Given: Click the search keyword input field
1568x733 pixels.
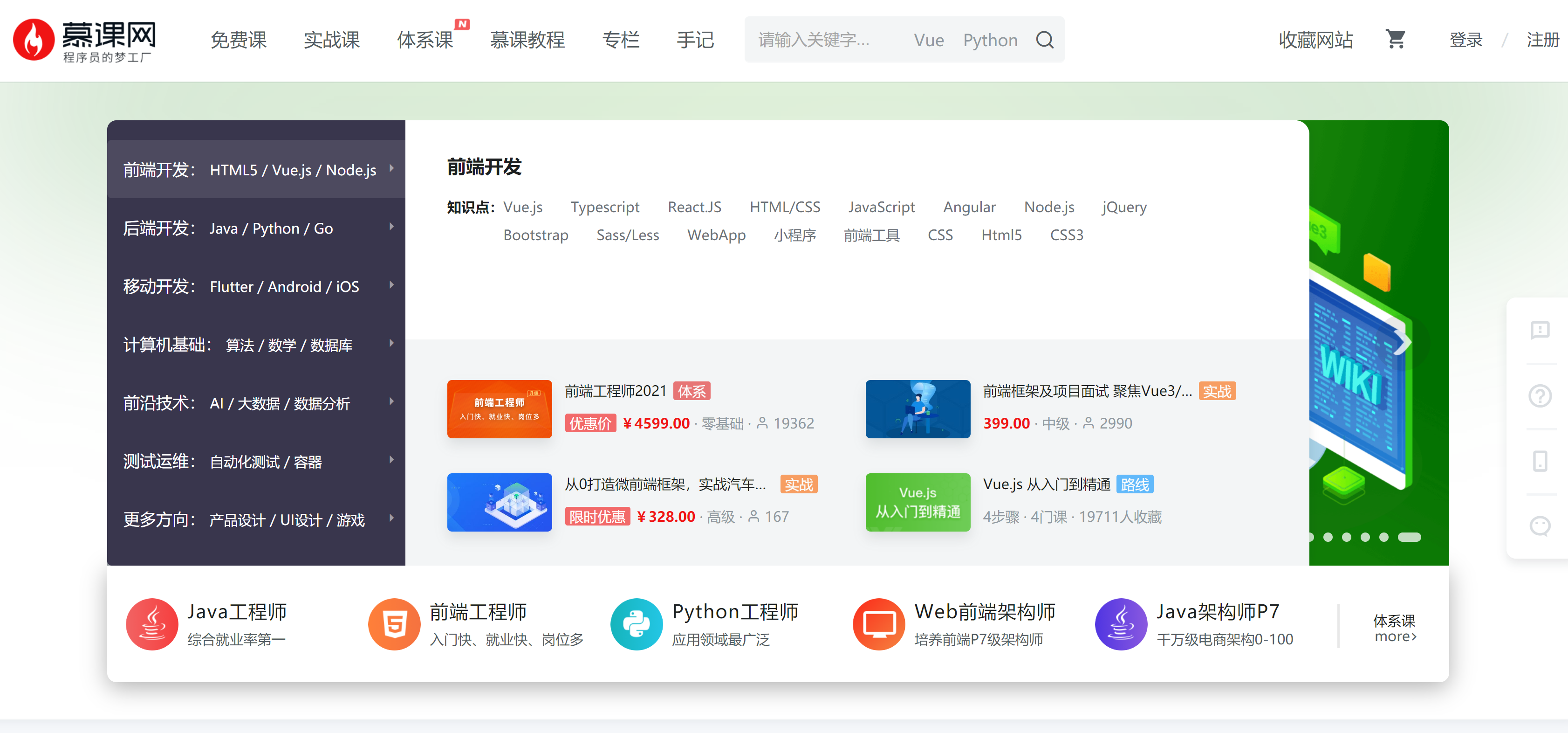Looking at the screenshot, I should (828, 40).
